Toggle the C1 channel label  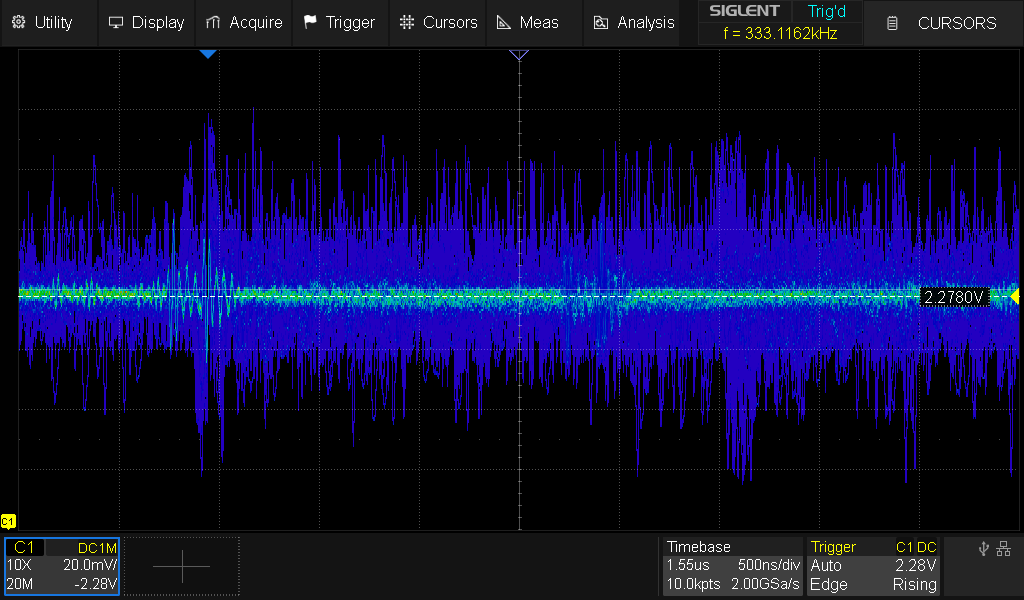[x=26, y=548]
